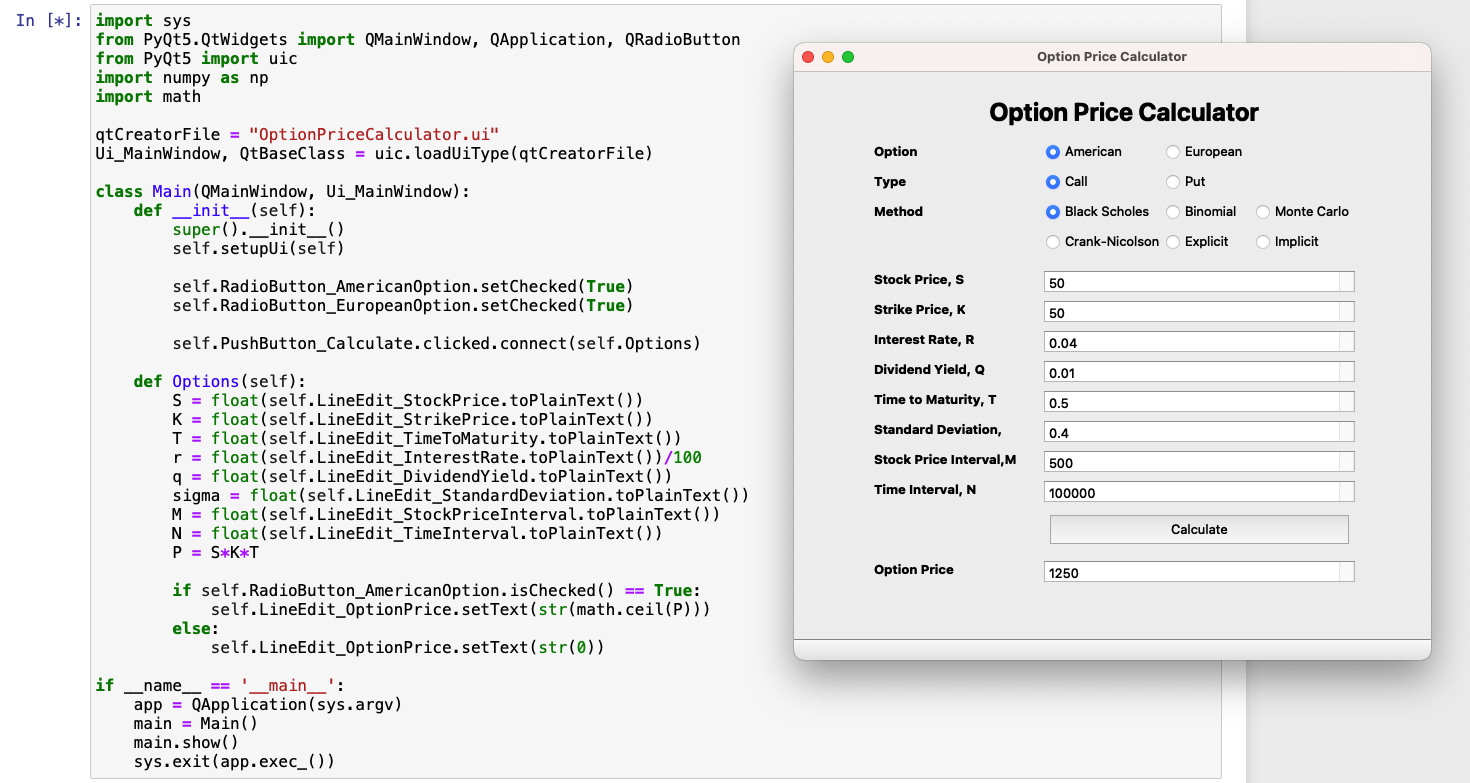This screenshot has width=1470, height=783.
Task: Switch method to Implicit
Action: pos(1263,242)
